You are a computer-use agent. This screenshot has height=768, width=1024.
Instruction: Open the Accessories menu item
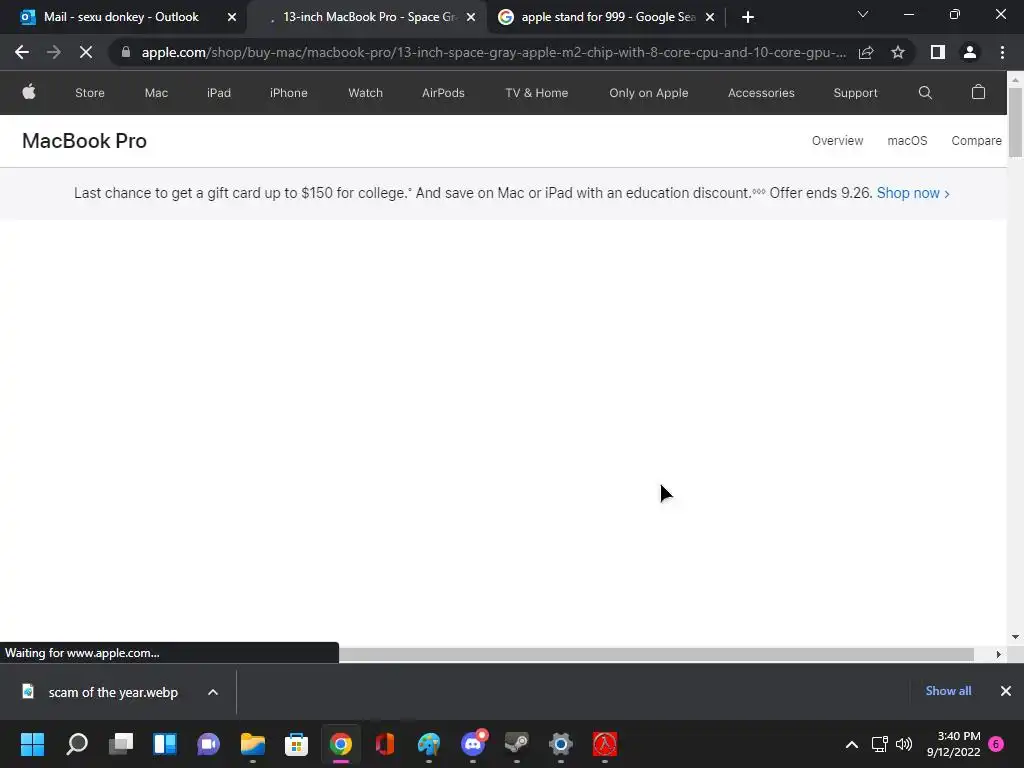761,93
